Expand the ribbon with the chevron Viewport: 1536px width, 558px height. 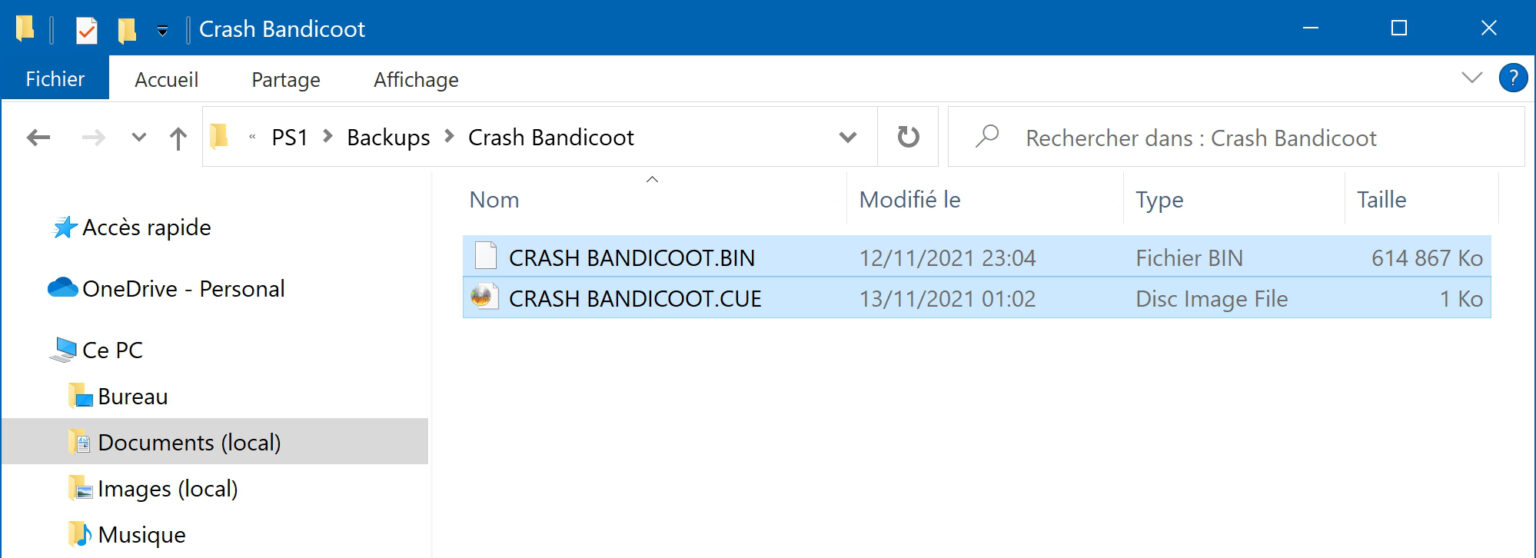1471,78
